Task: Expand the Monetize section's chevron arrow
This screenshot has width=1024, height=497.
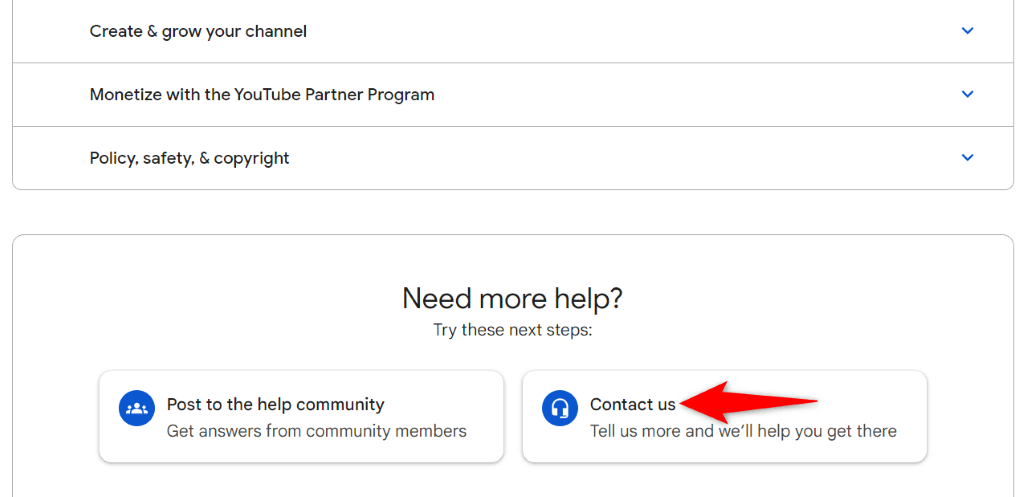Action: 967,94
